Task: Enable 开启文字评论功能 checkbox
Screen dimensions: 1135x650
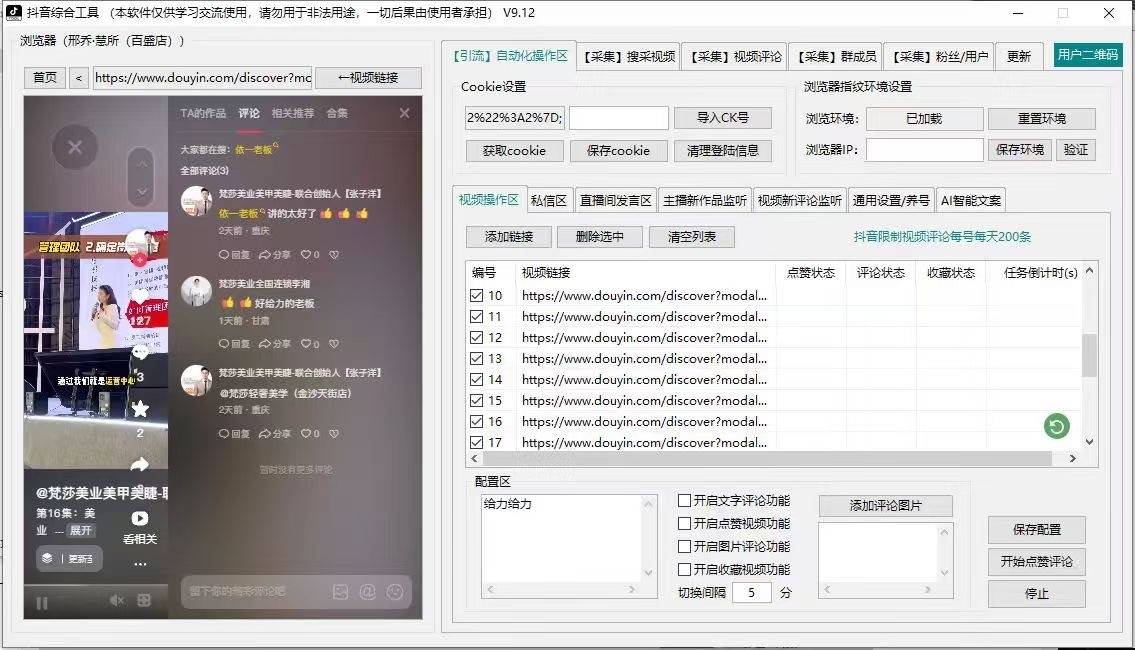Action: [x=684, y=500]
